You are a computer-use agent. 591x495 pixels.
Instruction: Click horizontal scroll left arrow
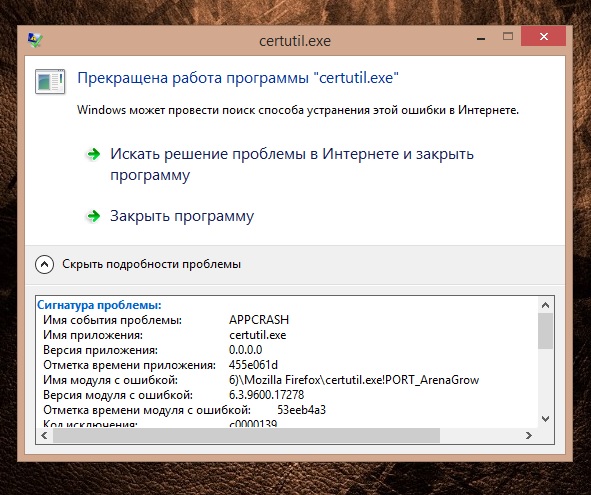pyautogui.click(x=44, y=435)
